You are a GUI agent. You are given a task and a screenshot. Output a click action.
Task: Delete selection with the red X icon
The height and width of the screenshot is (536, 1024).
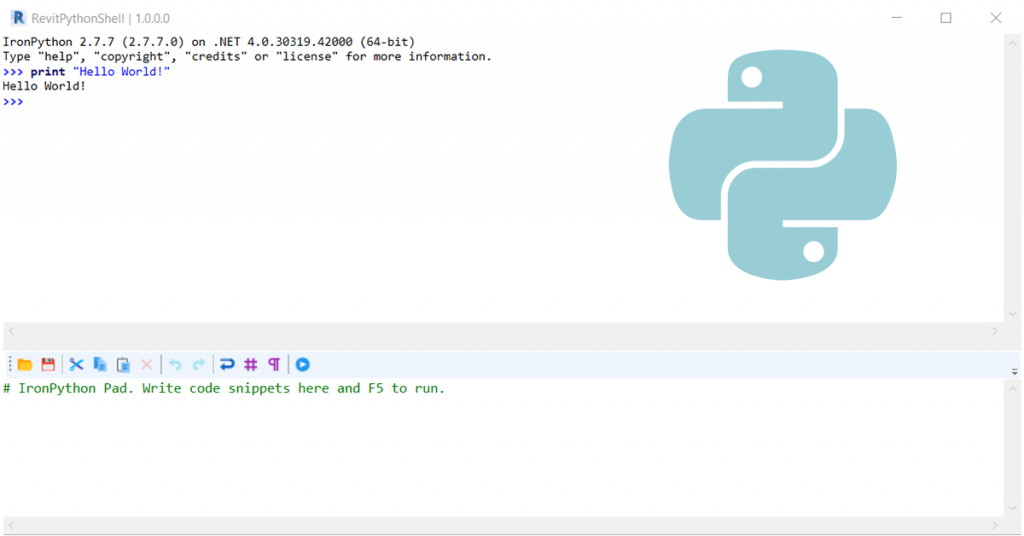[x=147, y=364]
